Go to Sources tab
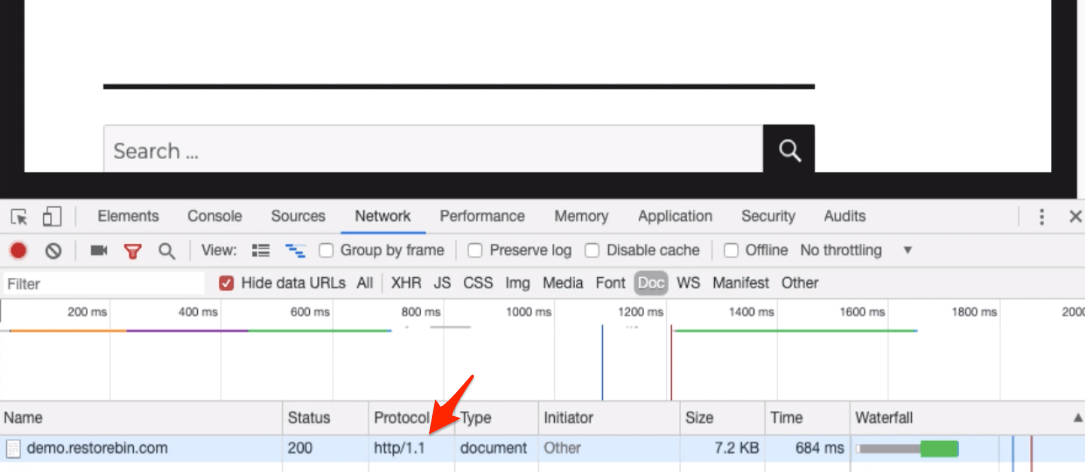The image size is (1085, 472). tap(298, 217)
